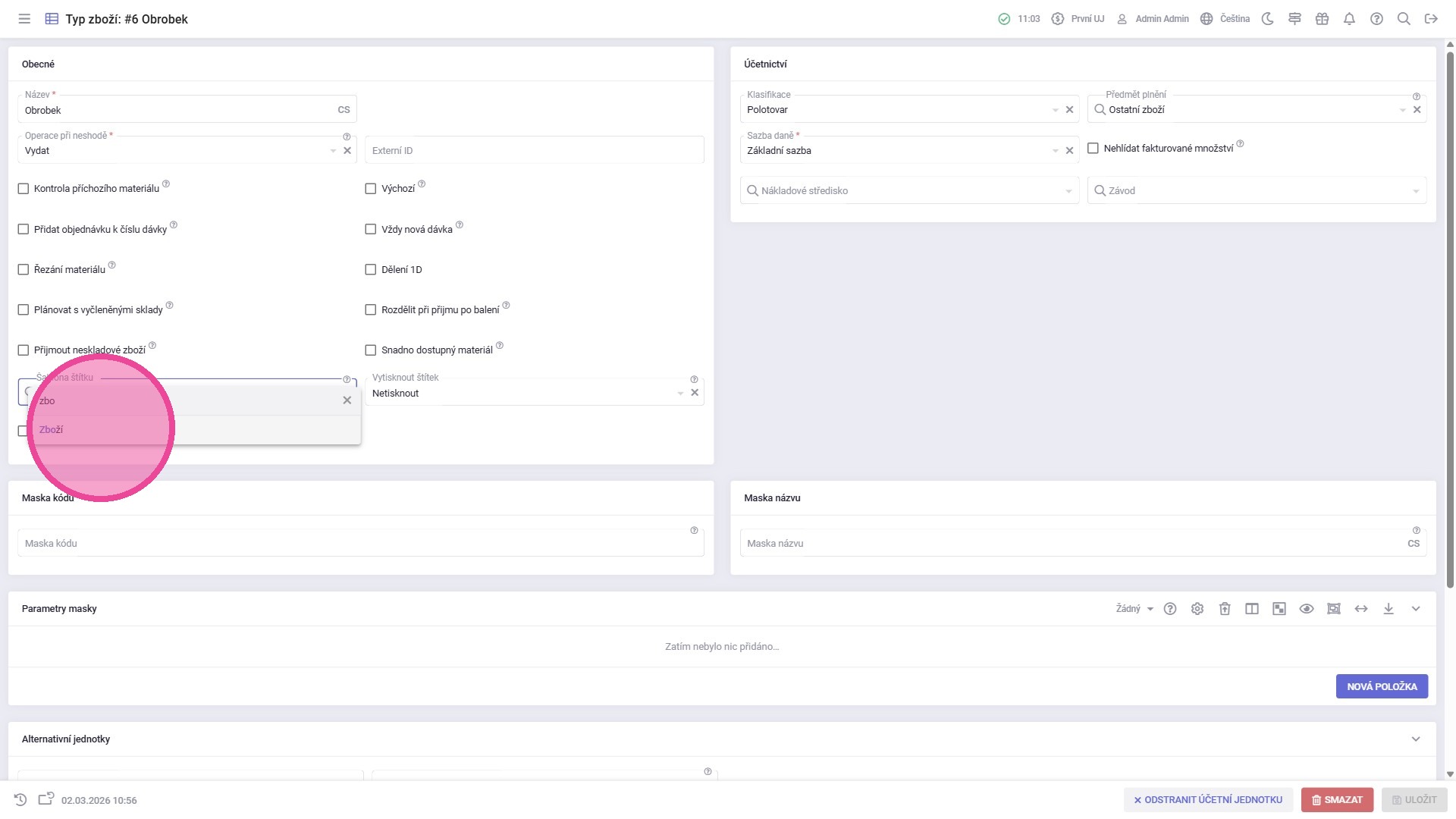
Task: Open the Žádný filter dropdown
Action: tap(1134, 609)
